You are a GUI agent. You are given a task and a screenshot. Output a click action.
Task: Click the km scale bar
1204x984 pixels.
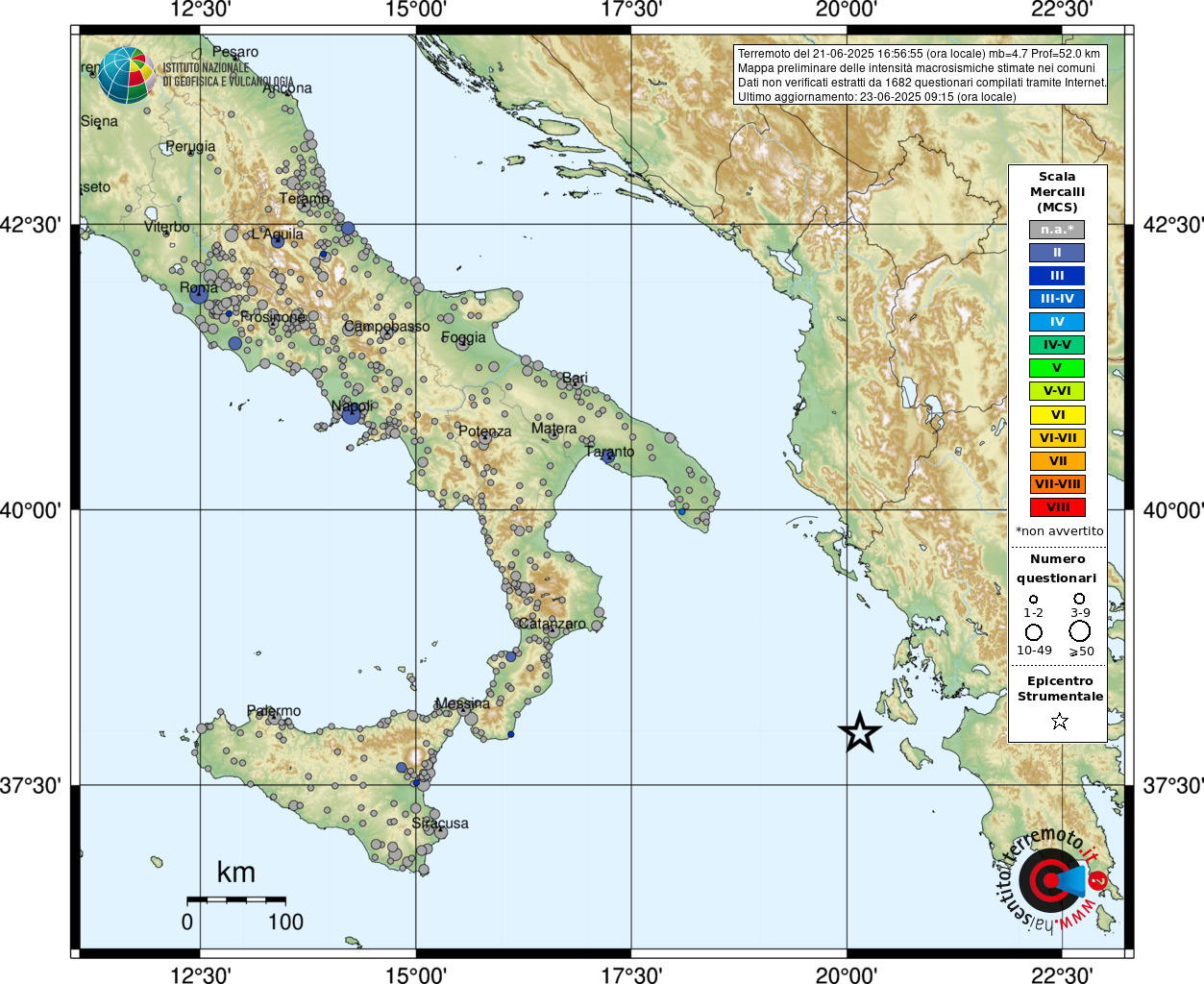coord(235,899)
